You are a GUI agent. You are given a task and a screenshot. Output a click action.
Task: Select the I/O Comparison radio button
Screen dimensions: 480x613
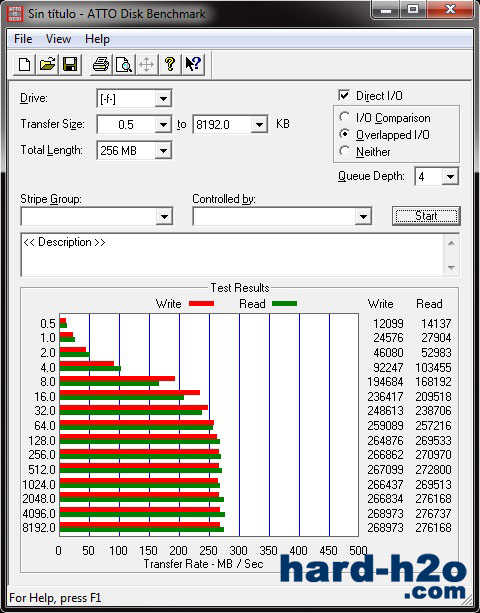pos(344,117)
